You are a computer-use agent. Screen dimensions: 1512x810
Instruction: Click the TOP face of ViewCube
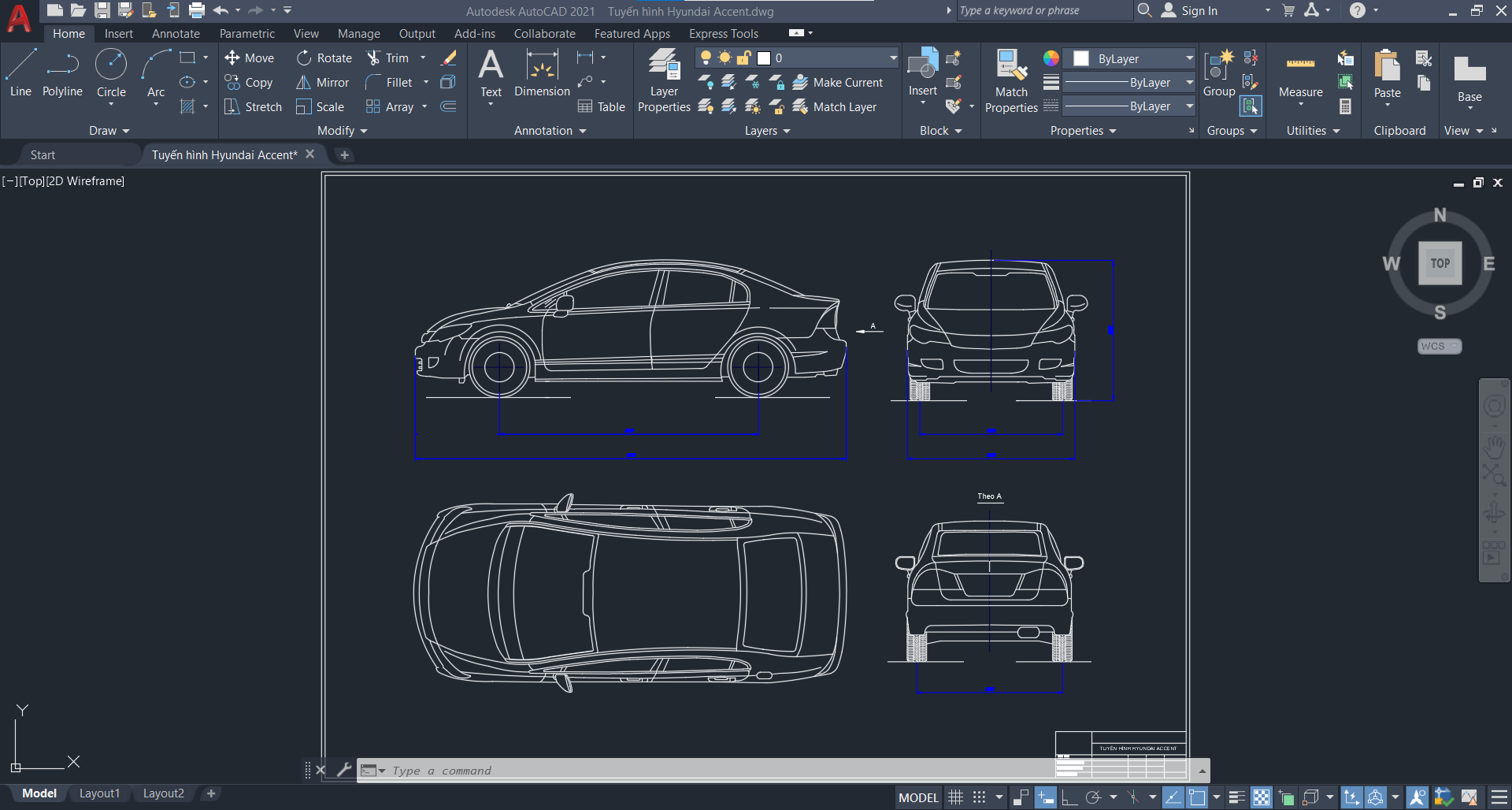click(1440, 263)
